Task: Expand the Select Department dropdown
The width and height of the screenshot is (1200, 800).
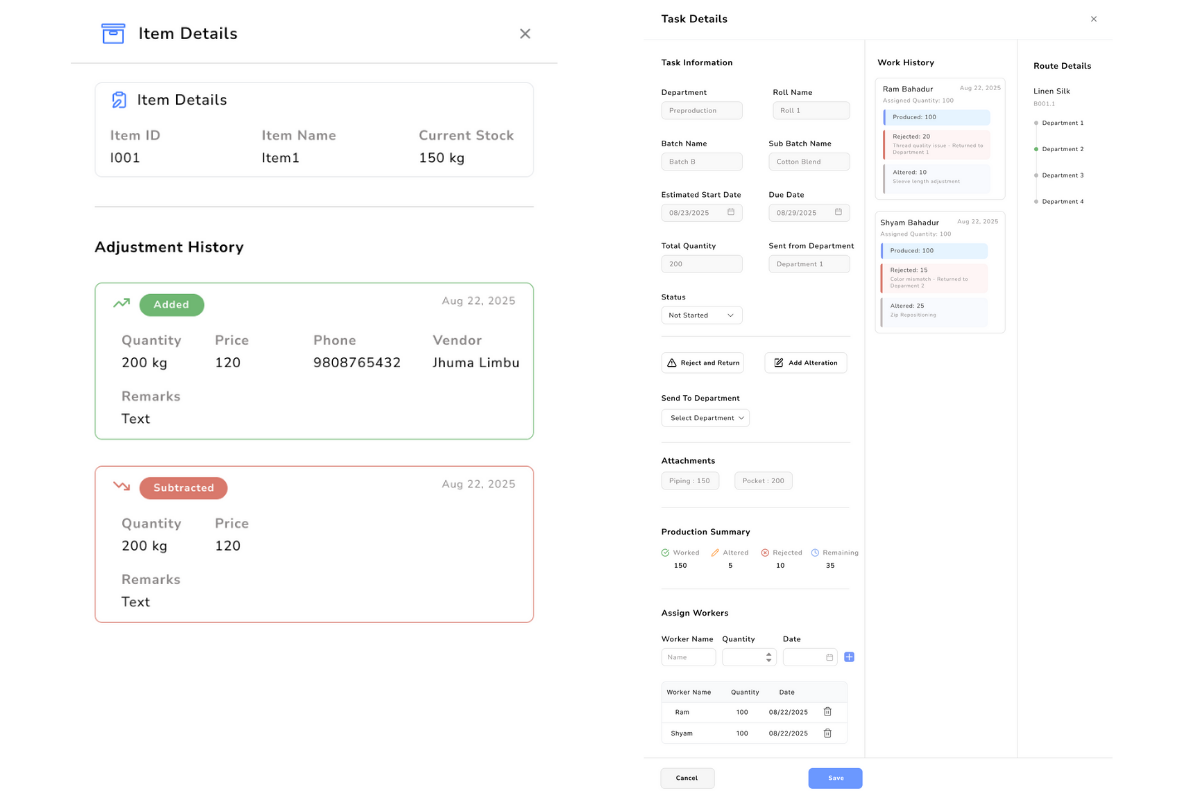Action: point(705,418)
